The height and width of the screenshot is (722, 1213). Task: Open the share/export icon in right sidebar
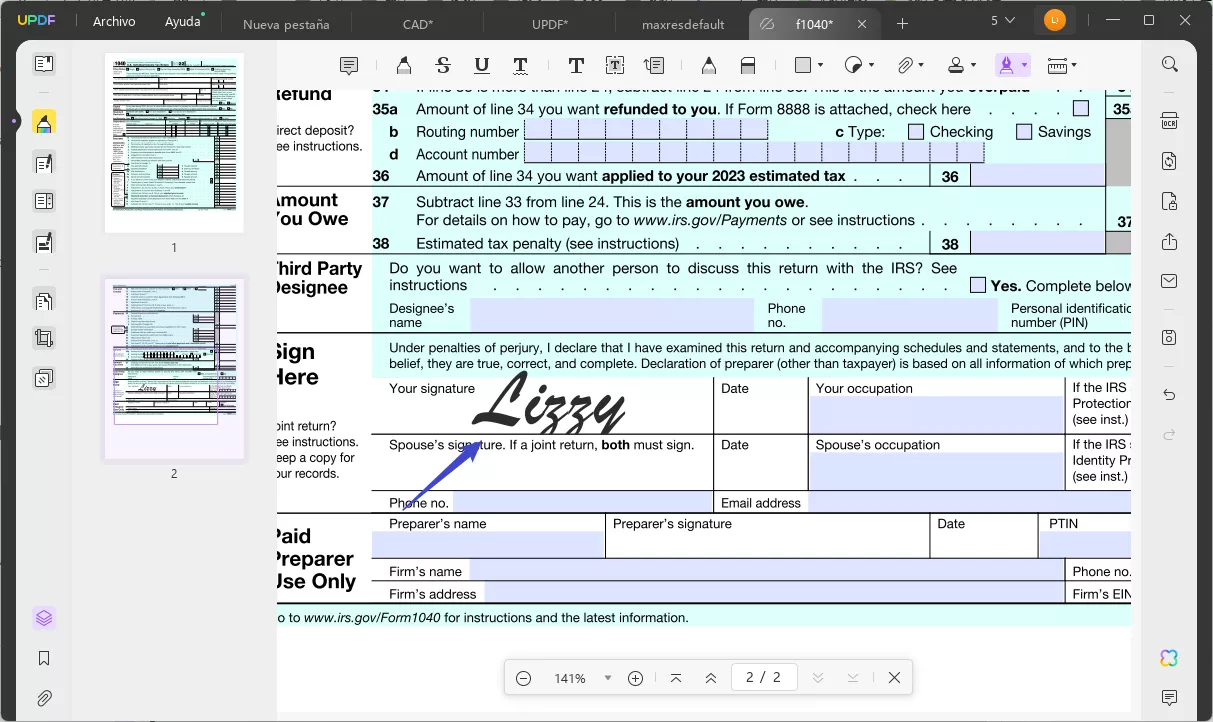(x=1169, y=242)
